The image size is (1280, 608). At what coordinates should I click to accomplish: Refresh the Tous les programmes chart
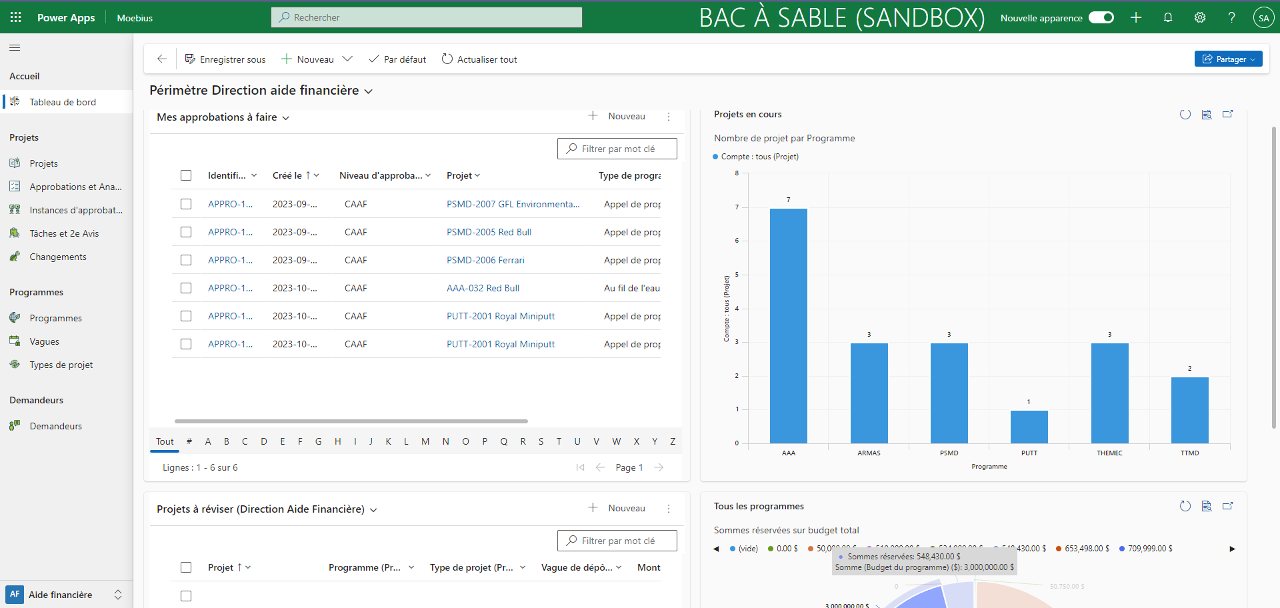[x=1185, y=506]
